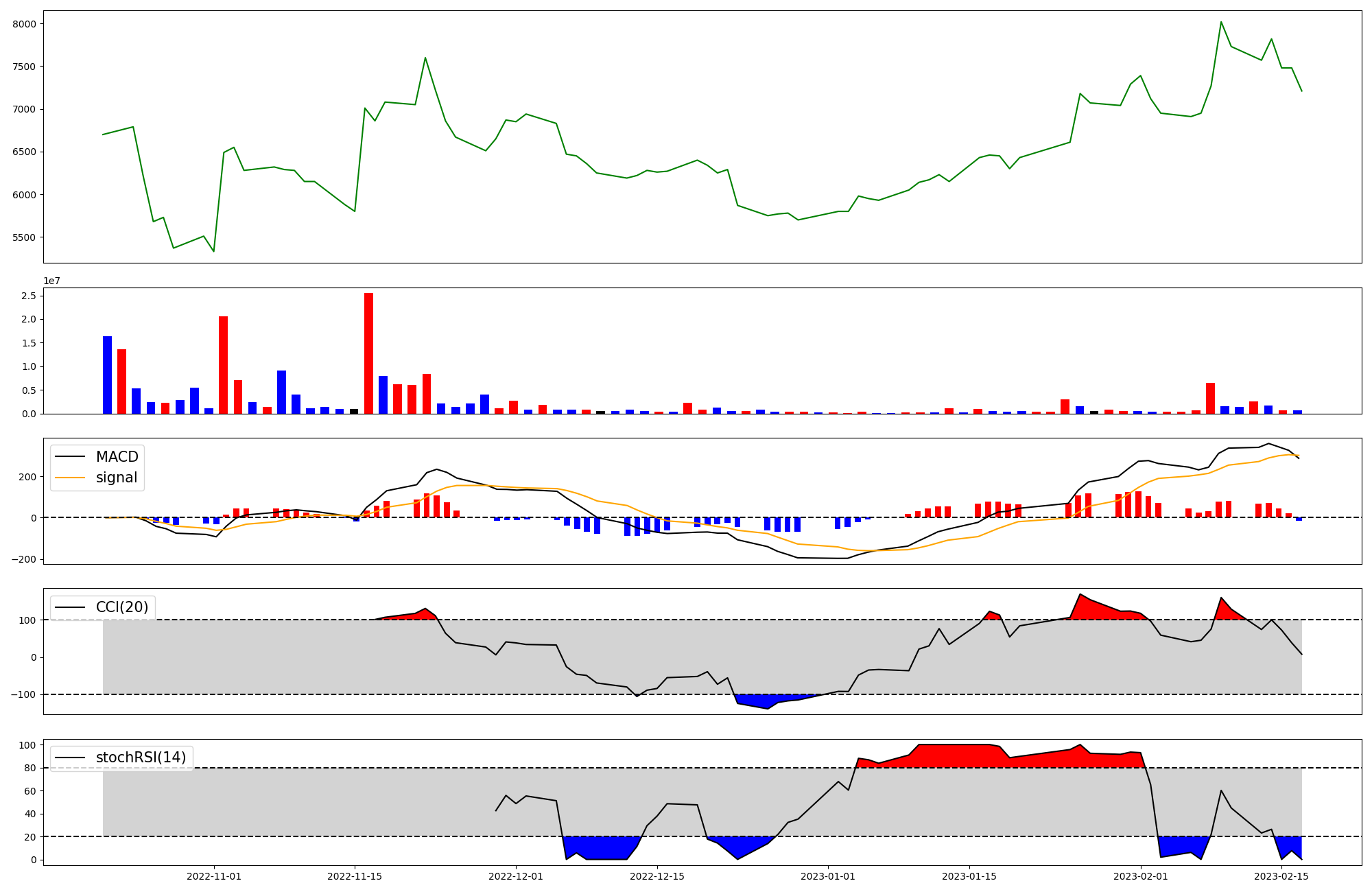Click the tallest red volume bar

tap(368, 353)
